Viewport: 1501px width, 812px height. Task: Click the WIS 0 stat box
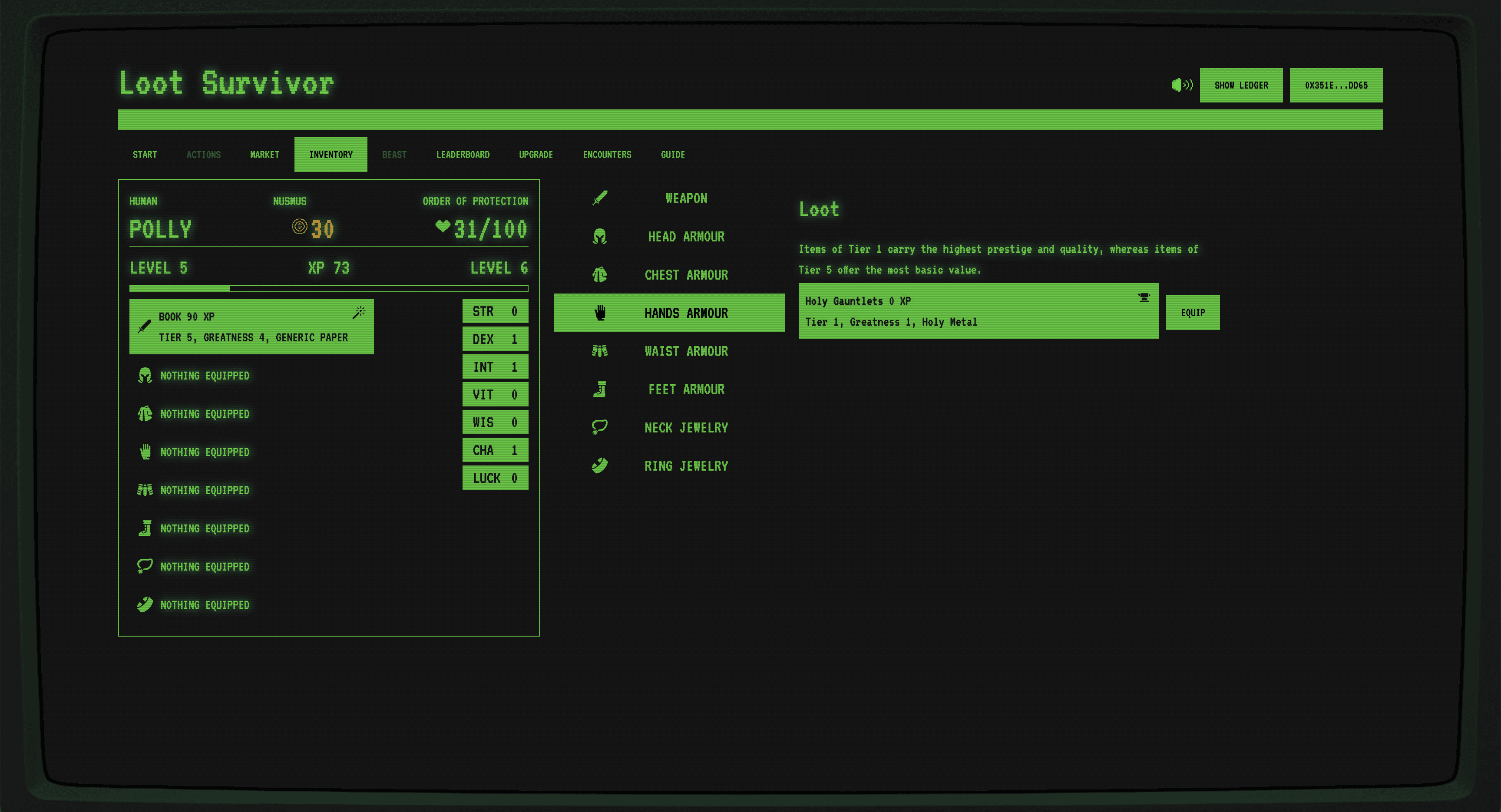[x=495, y=423]
